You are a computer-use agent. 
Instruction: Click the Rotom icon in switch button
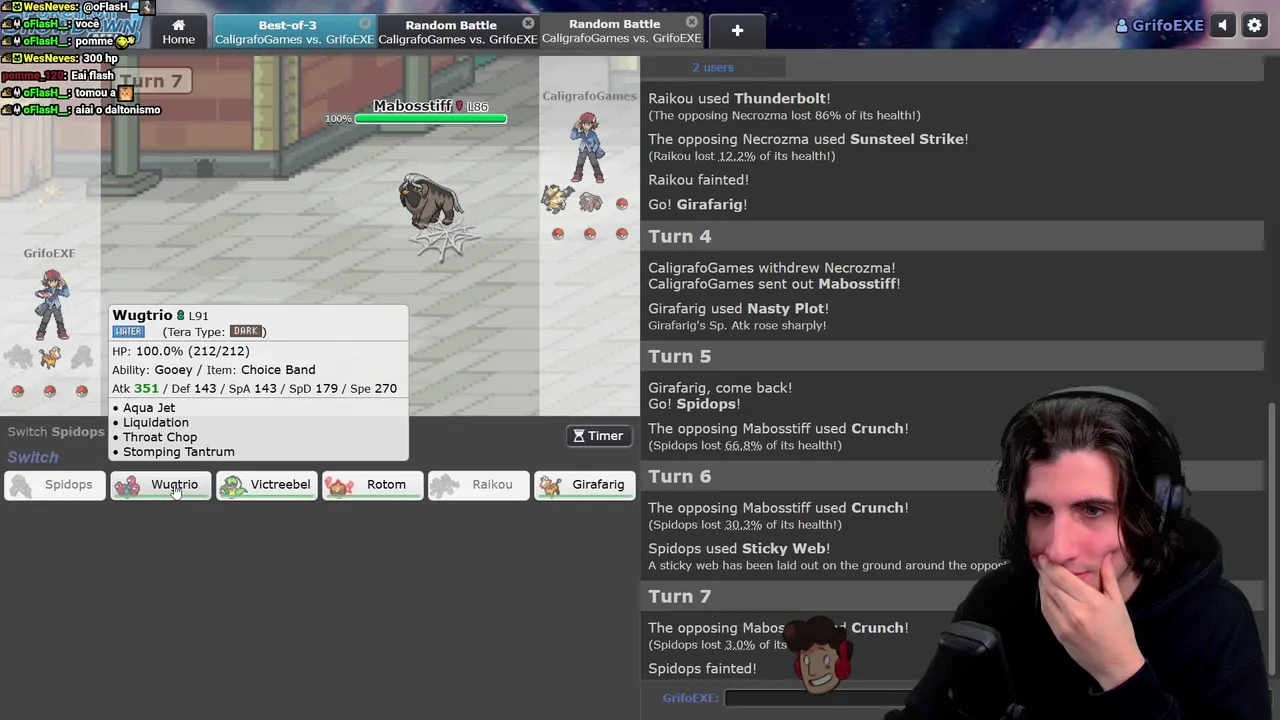coord(339,486)
